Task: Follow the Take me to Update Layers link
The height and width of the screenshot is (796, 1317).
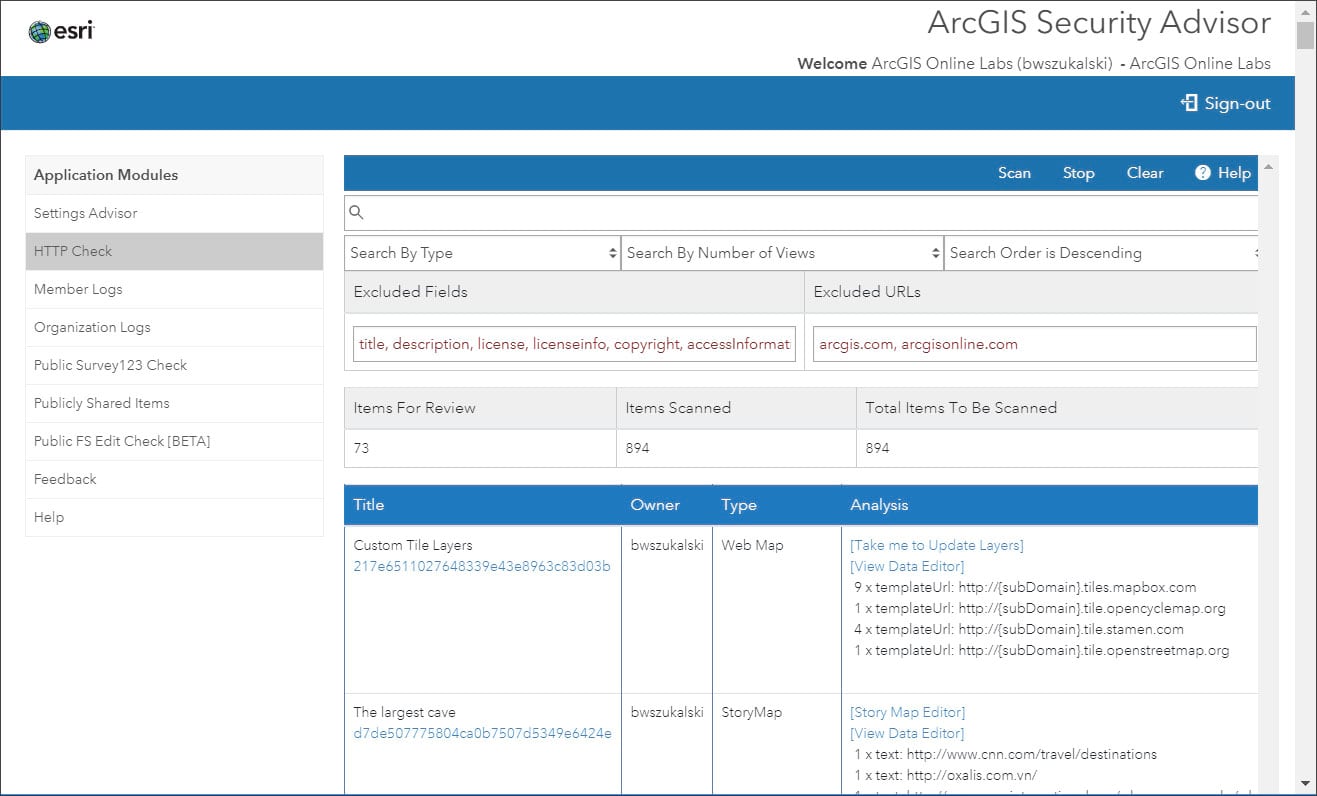Action: tap(937, 545)
